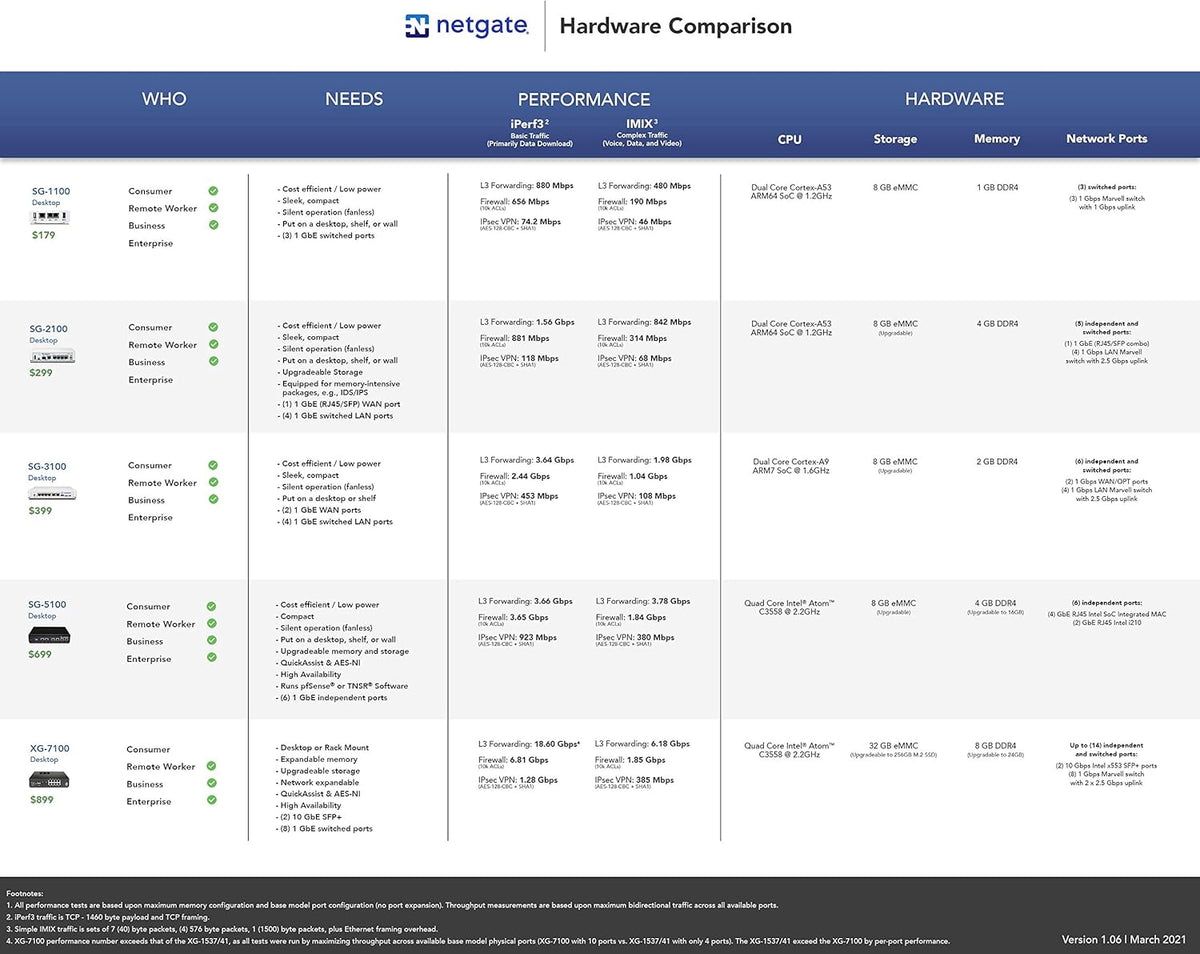Click the PERFORMANCE column header
This screenshot has width=1200, height=954.
click(x=584, y=100)
